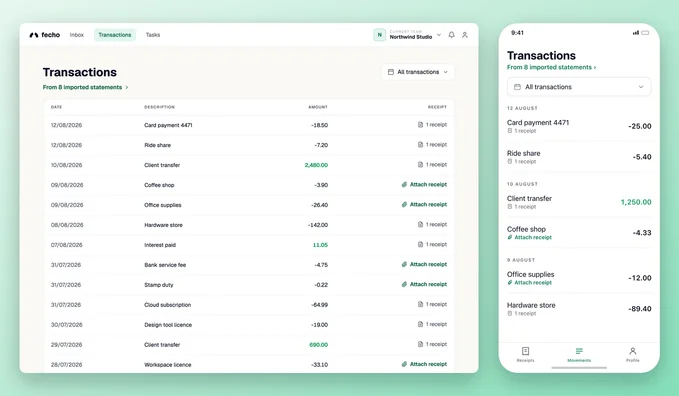Image resolution: width=679 pixels, height=396 pixels.
Task: Open receipt icon for desktop Card payment 4471
Action: pyautogui.click(x=420, y=125)
